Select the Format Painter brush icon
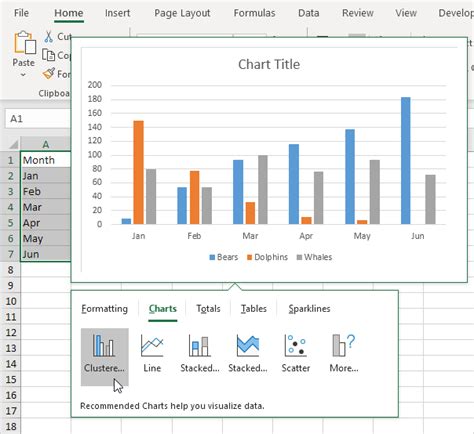Viewport: 474px width, 434px height. pos(49,73)
